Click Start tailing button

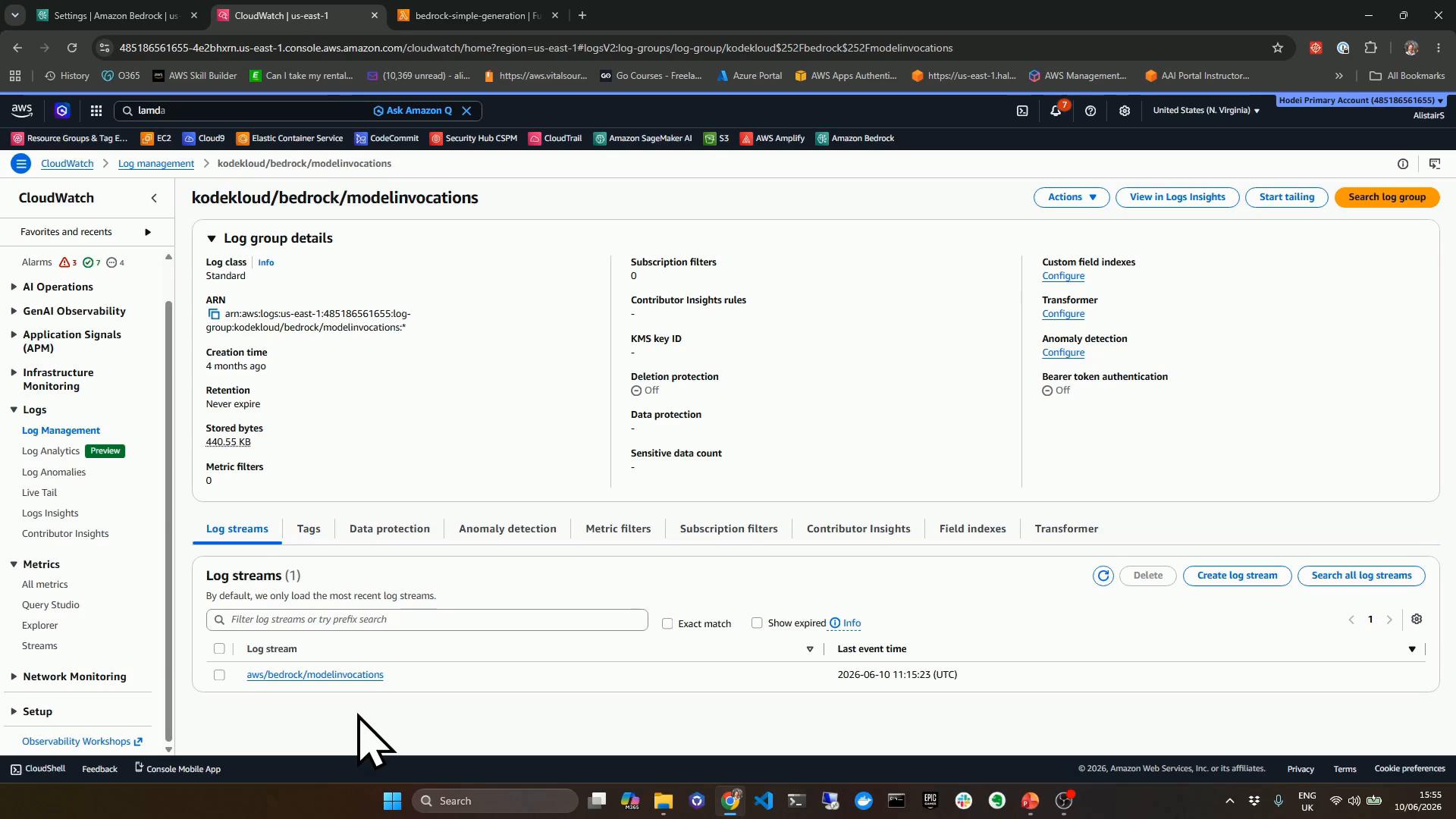[x=1287, y=197]
